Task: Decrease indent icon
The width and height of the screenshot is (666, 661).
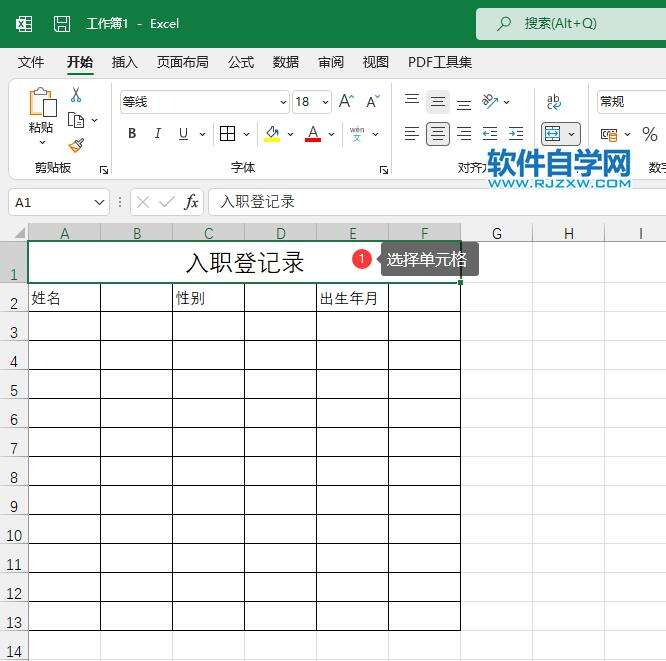Action: click(490, 134)
